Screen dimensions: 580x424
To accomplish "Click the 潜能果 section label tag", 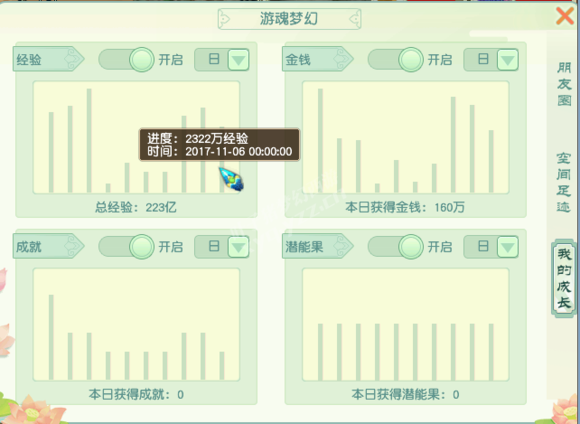I will click(318, 246).
